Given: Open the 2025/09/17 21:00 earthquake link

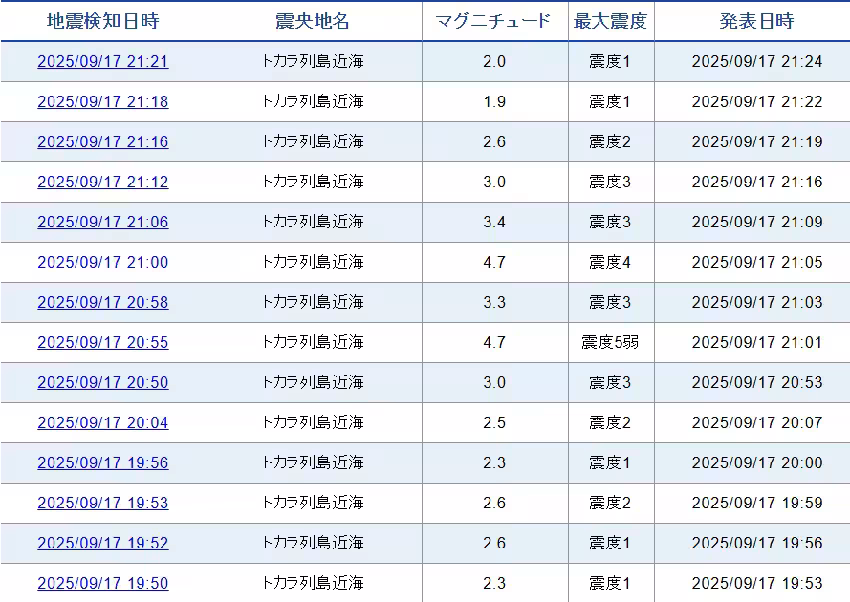Looking at the screenshot, I should [x=102, y=262].
